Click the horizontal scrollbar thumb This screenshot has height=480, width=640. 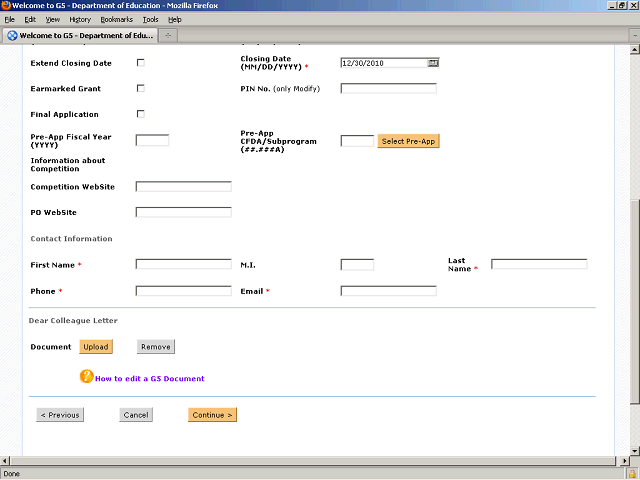coord(312,461)
